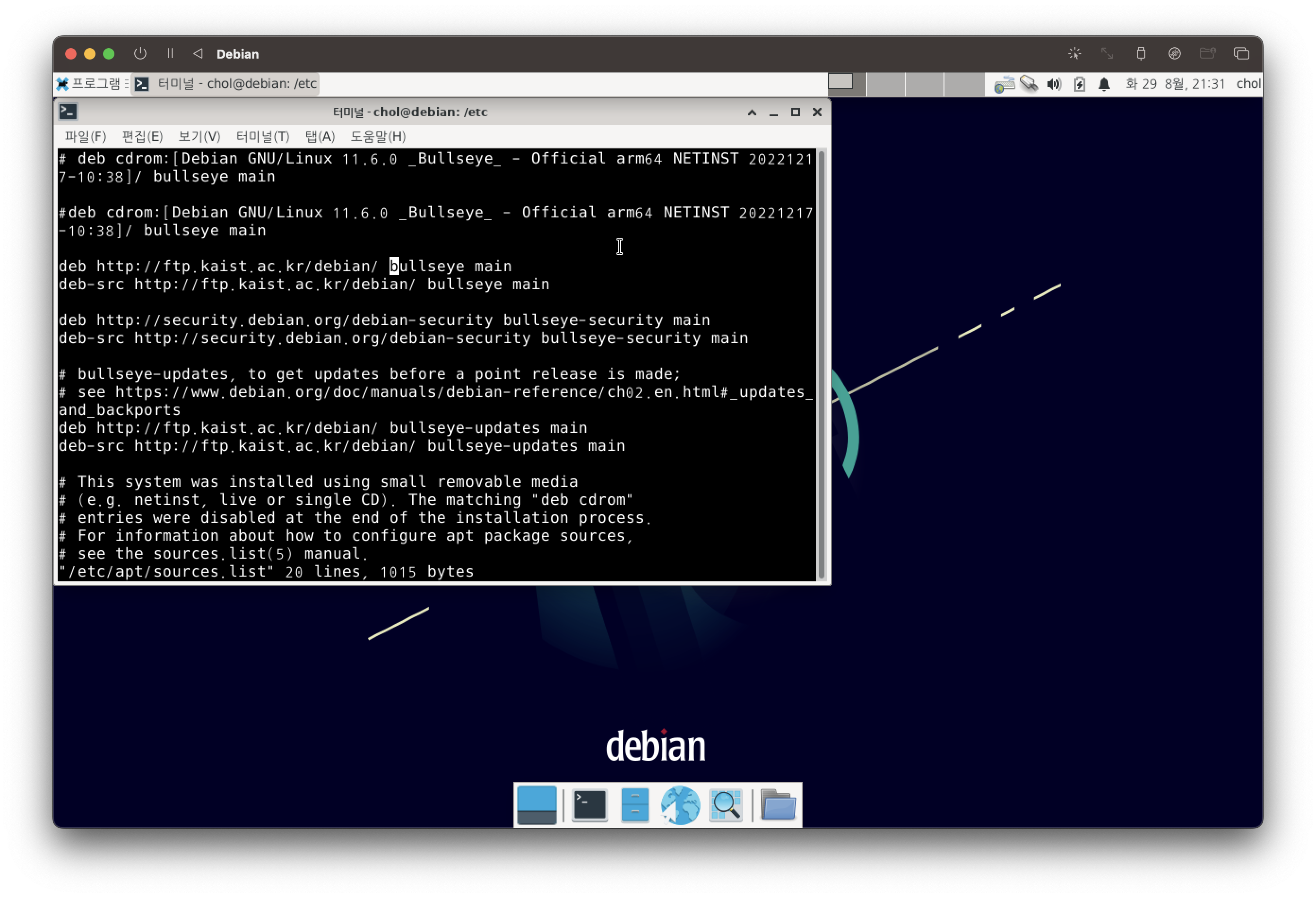Image resolution: width=1316 pixels, height=898 pixels.
Task: Click the resize display arrows icon
Action: click(1107, 54)
